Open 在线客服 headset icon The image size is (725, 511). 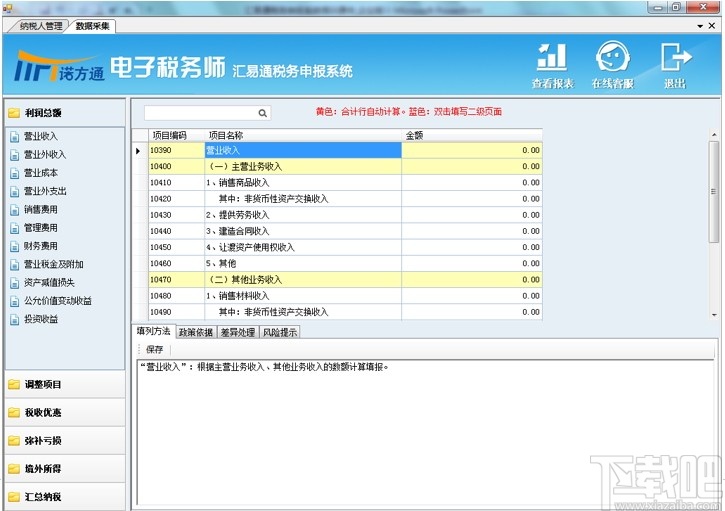[x=612, y=56]
